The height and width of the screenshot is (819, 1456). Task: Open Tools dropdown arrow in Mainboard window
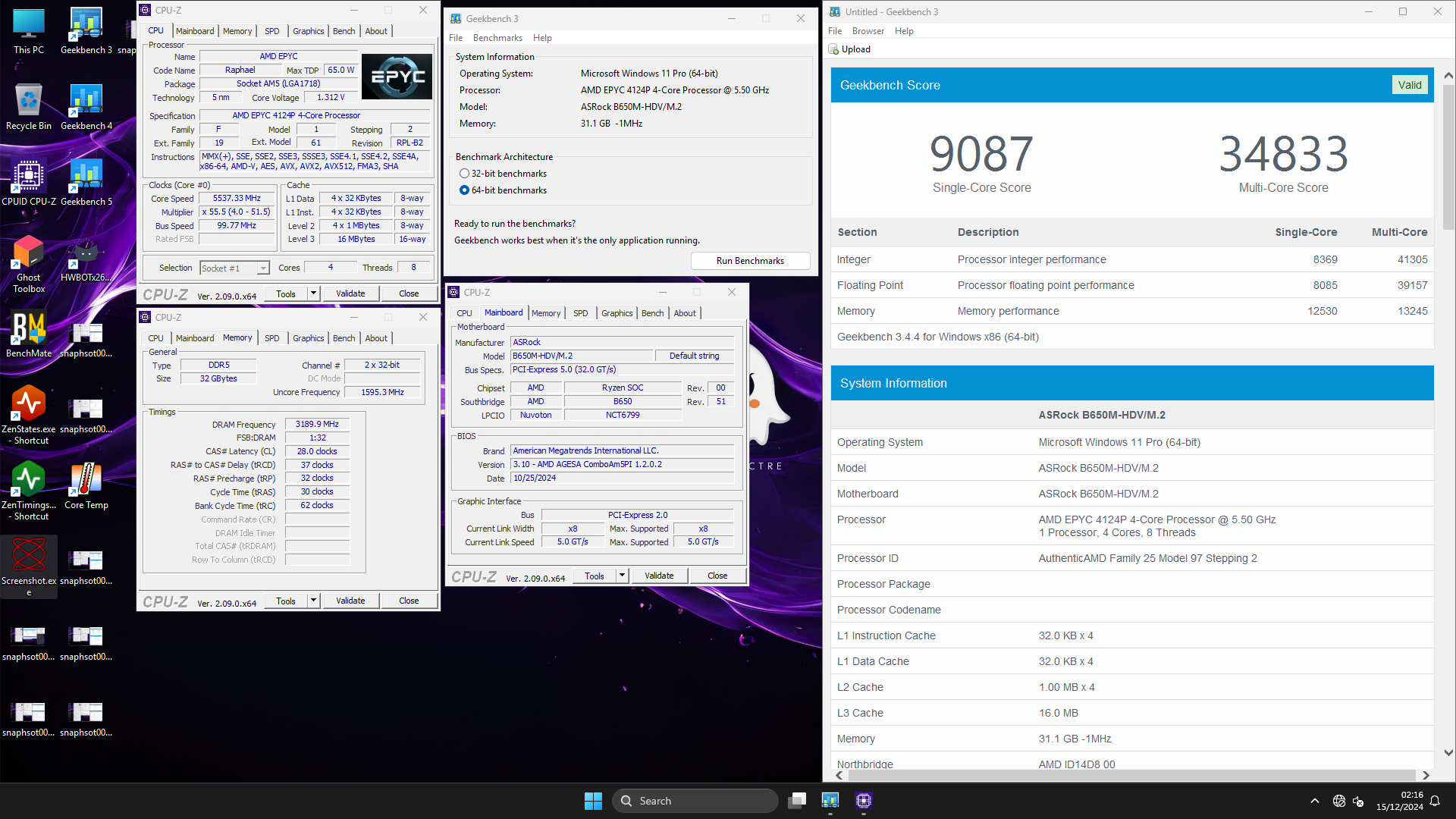click(622, 576)
